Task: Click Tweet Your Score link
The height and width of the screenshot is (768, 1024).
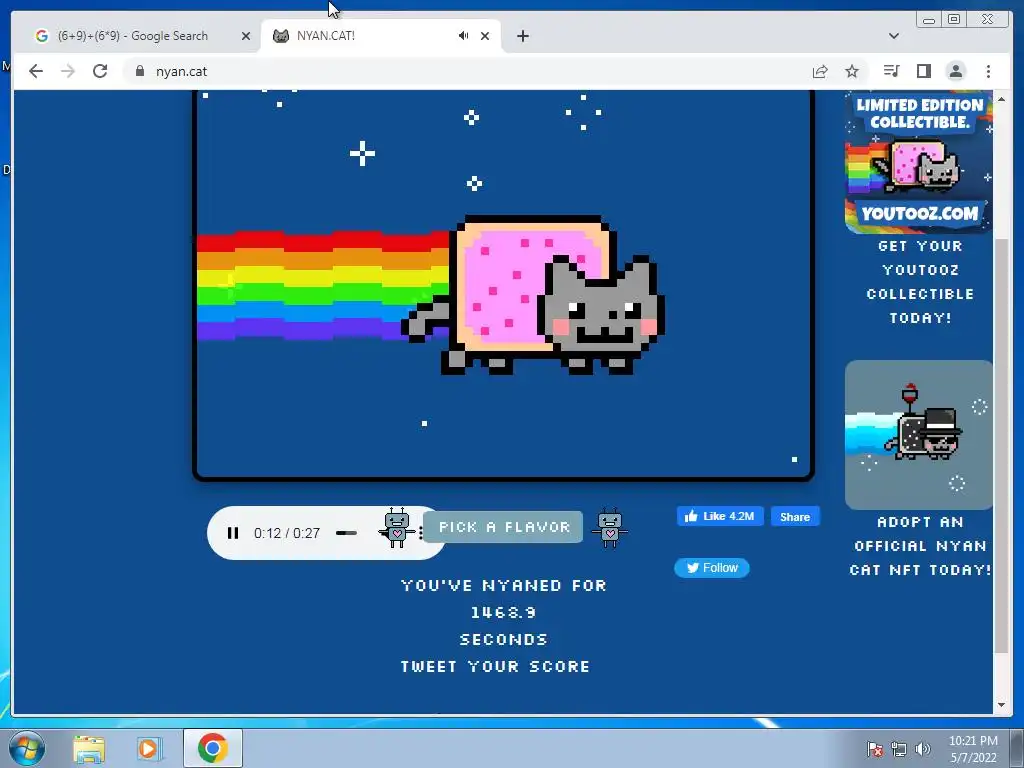Action: [x=495, y=666]
